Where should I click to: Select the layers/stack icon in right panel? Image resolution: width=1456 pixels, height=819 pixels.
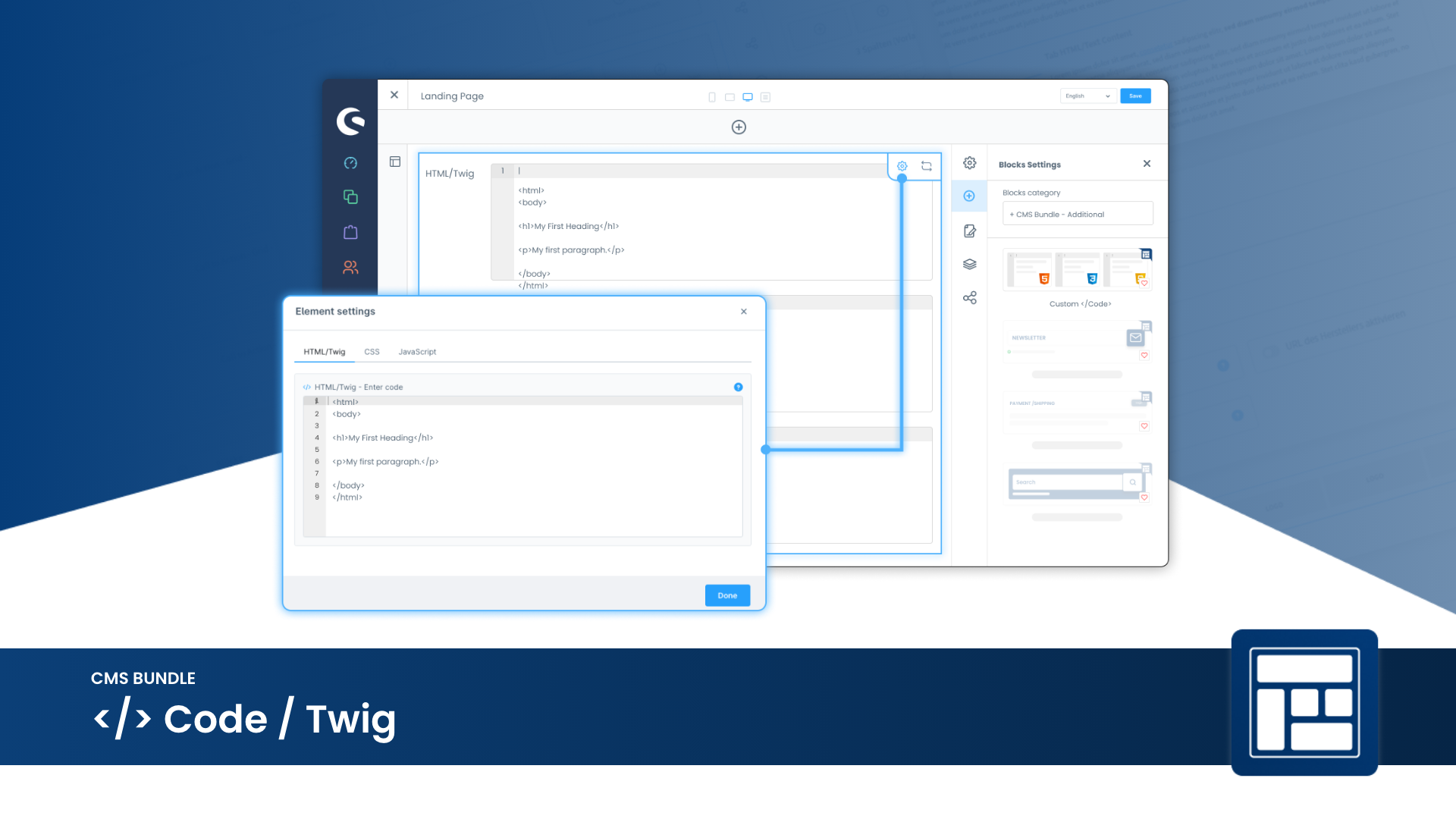point(969,264)
